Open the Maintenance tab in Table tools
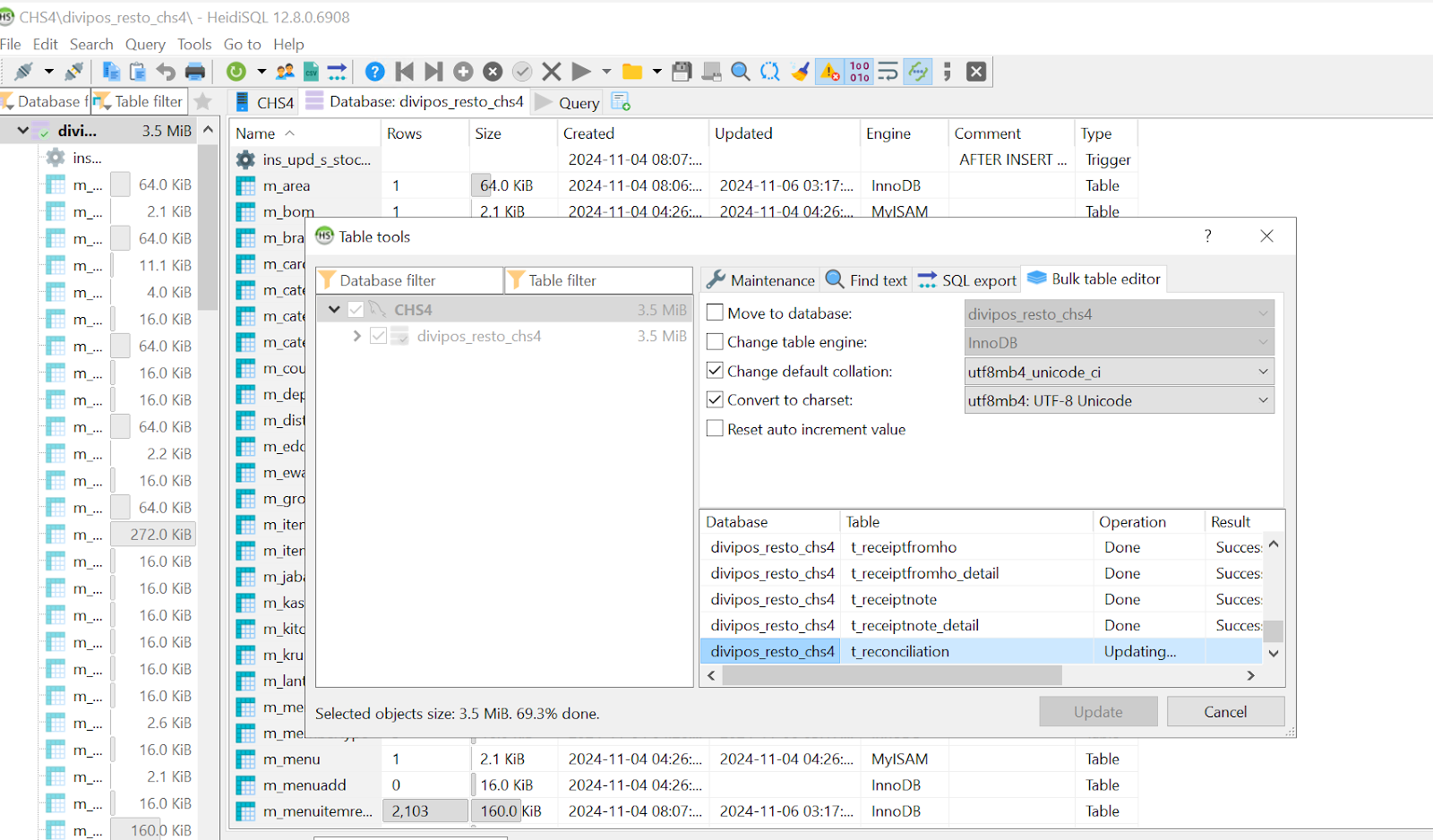 pyautogui.click(x=760, y=280)
